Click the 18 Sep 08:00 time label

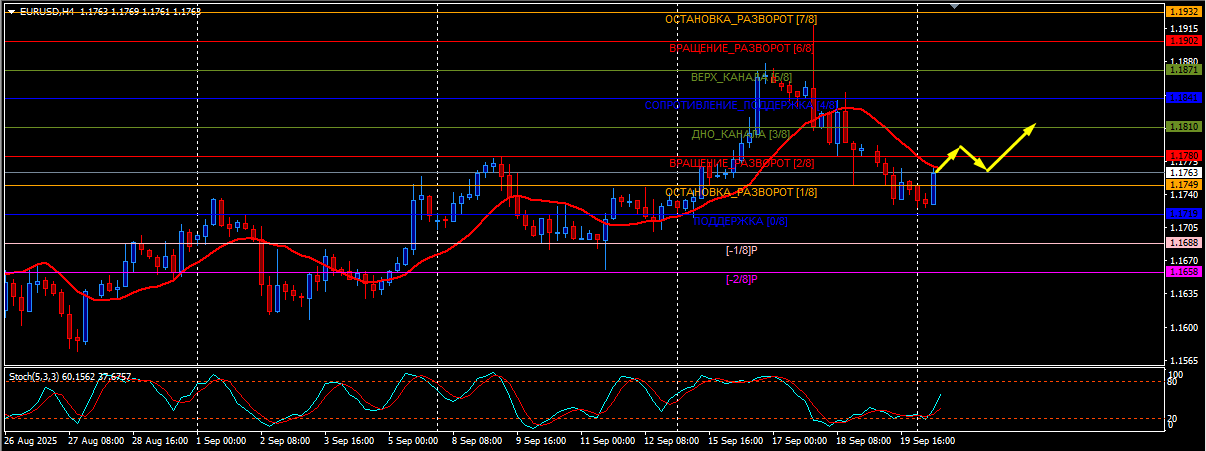[864, 440]
